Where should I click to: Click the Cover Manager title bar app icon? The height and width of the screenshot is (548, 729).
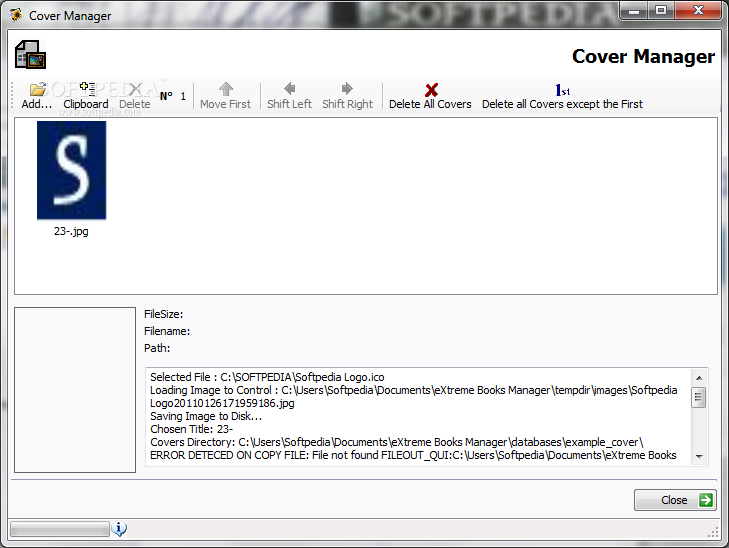(16, 15)
